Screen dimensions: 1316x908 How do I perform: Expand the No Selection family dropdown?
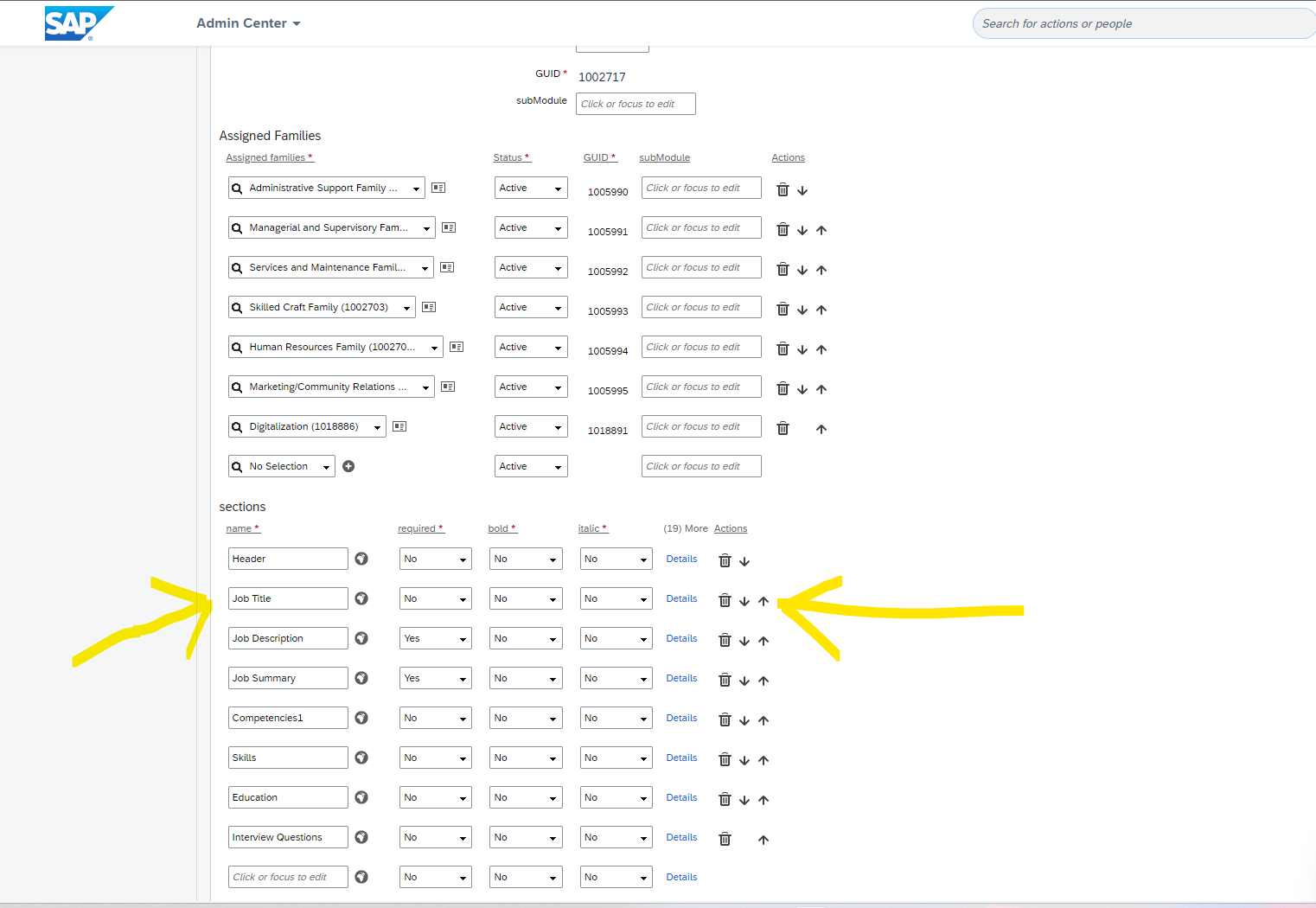(x=326, y=467)
